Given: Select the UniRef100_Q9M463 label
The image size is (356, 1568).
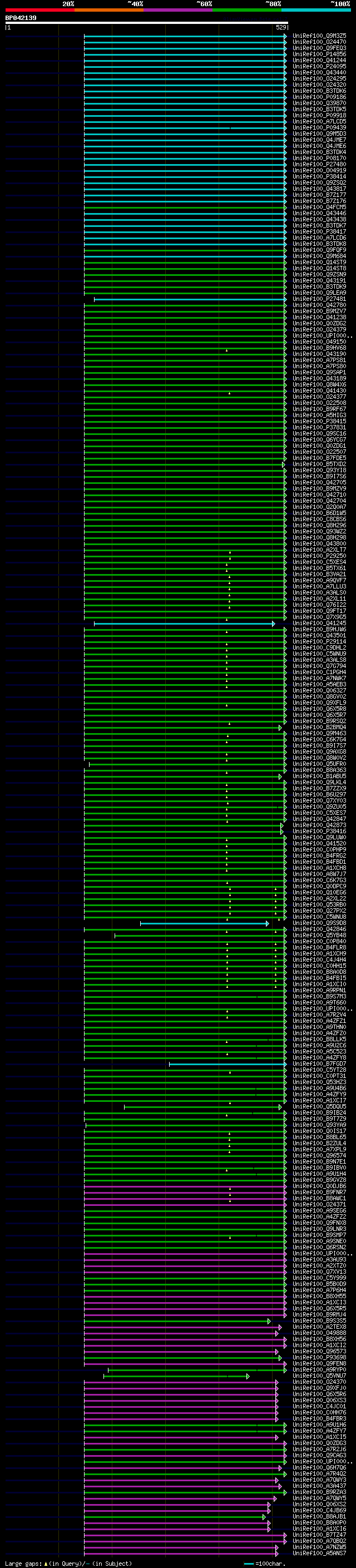Looking at the screenshot, I should click(319, 734).
